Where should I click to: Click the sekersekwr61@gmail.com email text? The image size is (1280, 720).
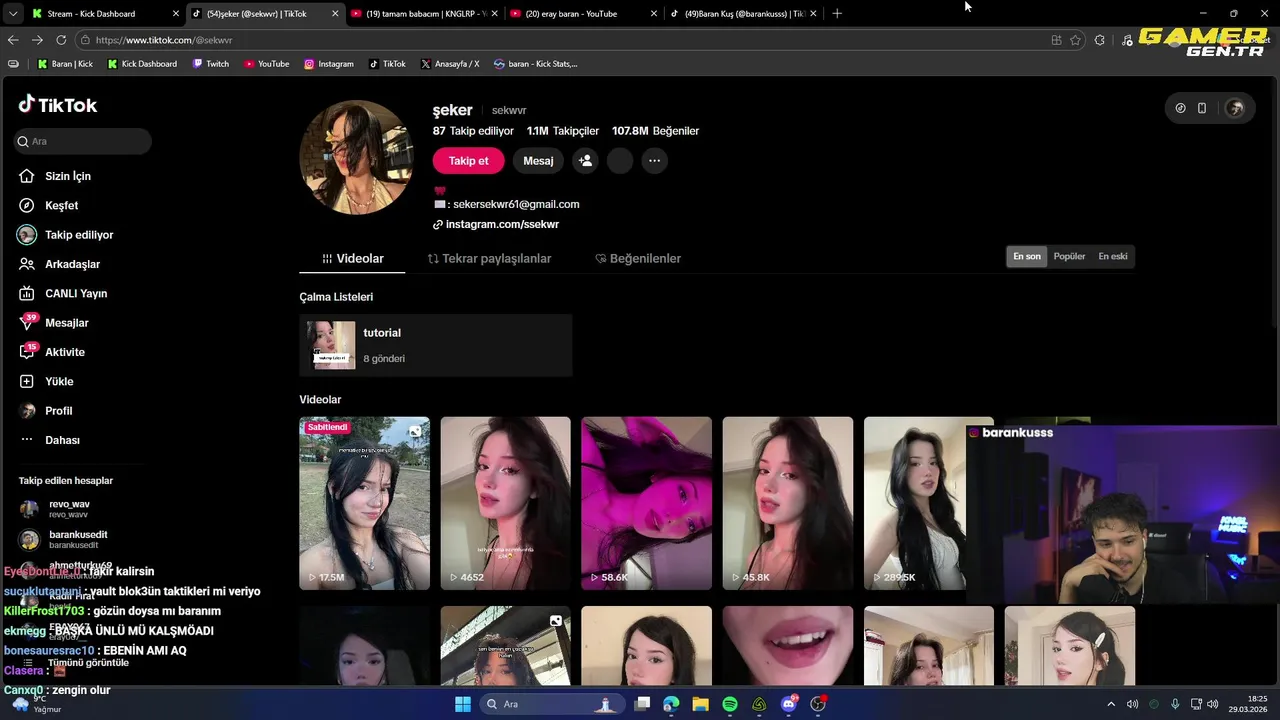pyautogui.click(x=516, y=204)
